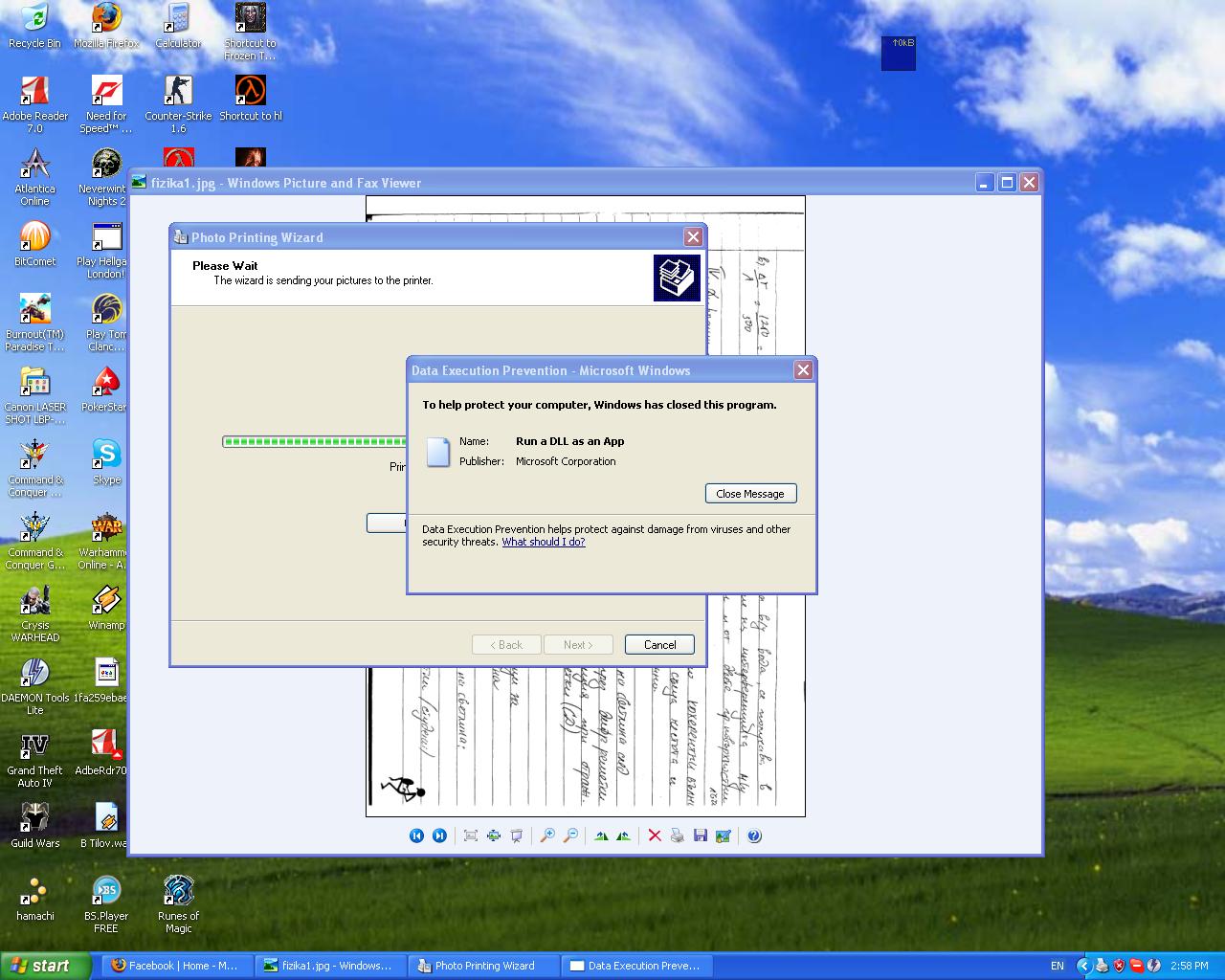Select the hamachi desktop icon
1225x980 pixels.
(x=35, y=899)
